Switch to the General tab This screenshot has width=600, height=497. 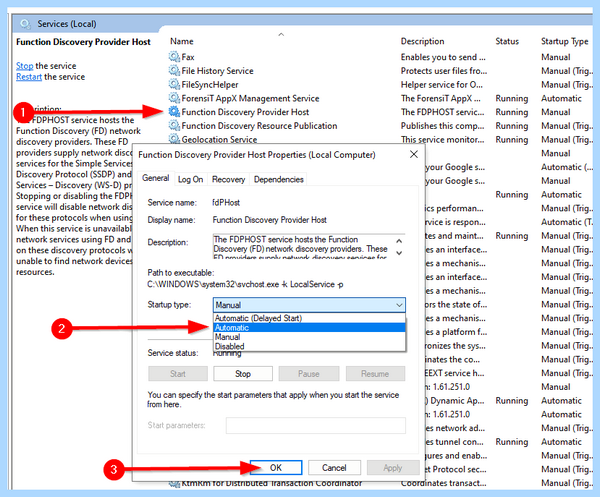click(x=155, y=178)
